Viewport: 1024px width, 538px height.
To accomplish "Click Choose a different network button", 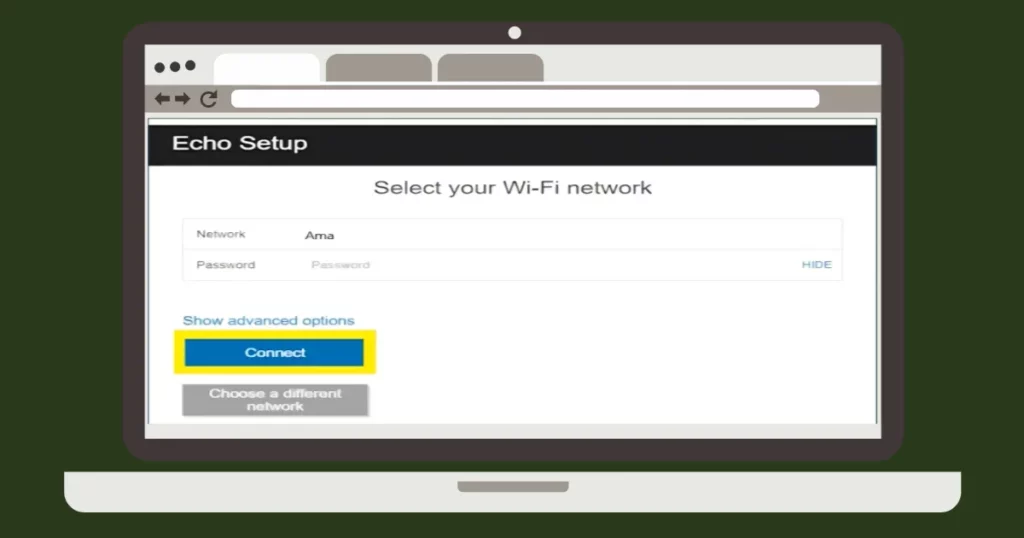I will click(x=275, y=400).
